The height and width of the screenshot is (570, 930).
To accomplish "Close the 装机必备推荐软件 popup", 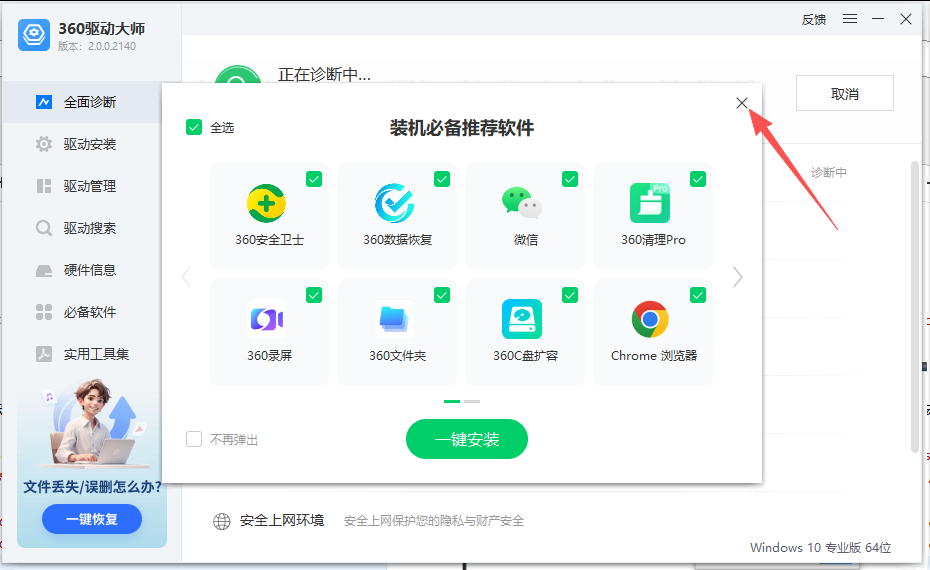I will coord(741,103).
